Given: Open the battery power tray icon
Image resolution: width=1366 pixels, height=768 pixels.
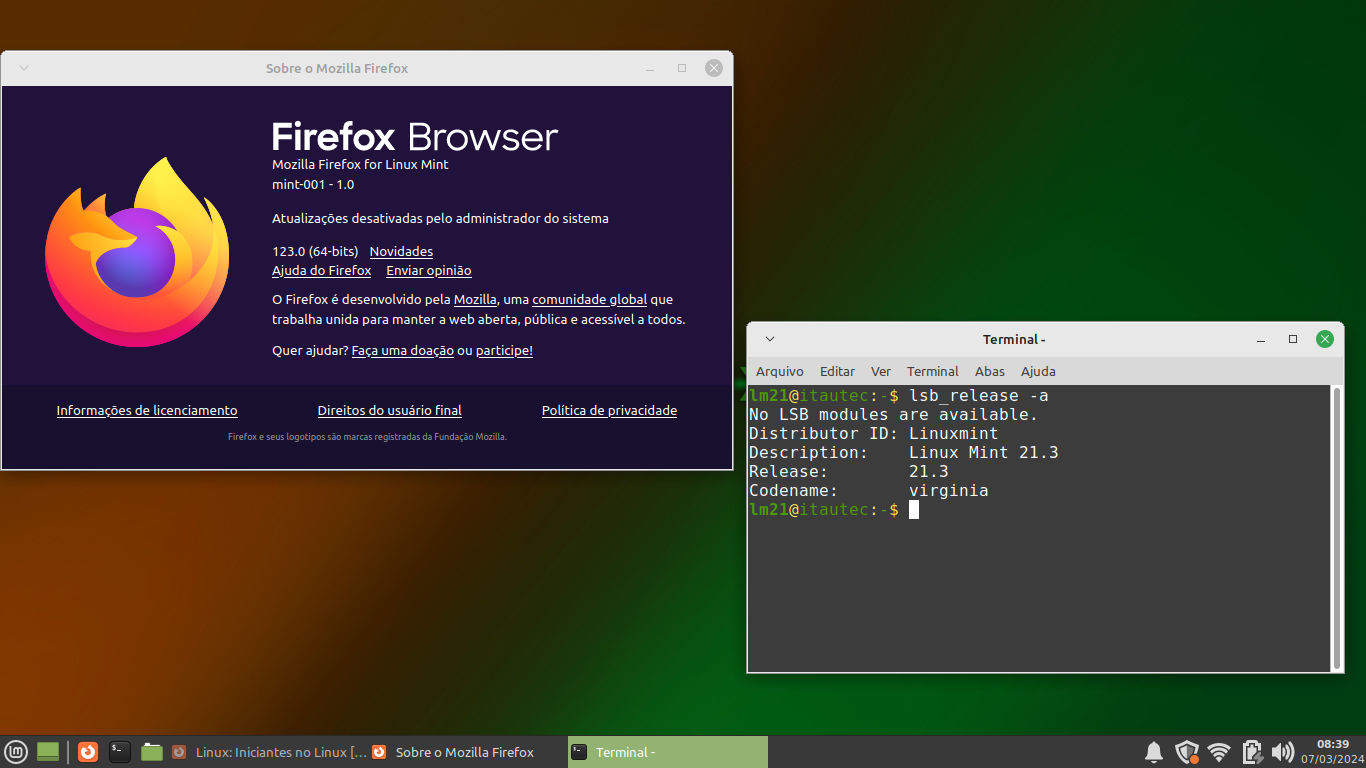Looking at the screenshot, I should click(x=1252, y=752).
